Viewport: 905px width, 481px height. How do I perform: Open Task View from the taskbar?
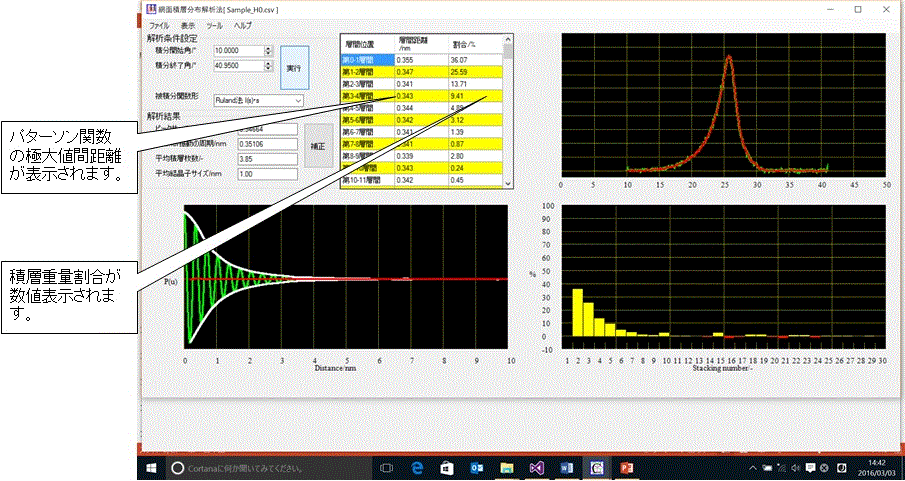coord(387,467)
